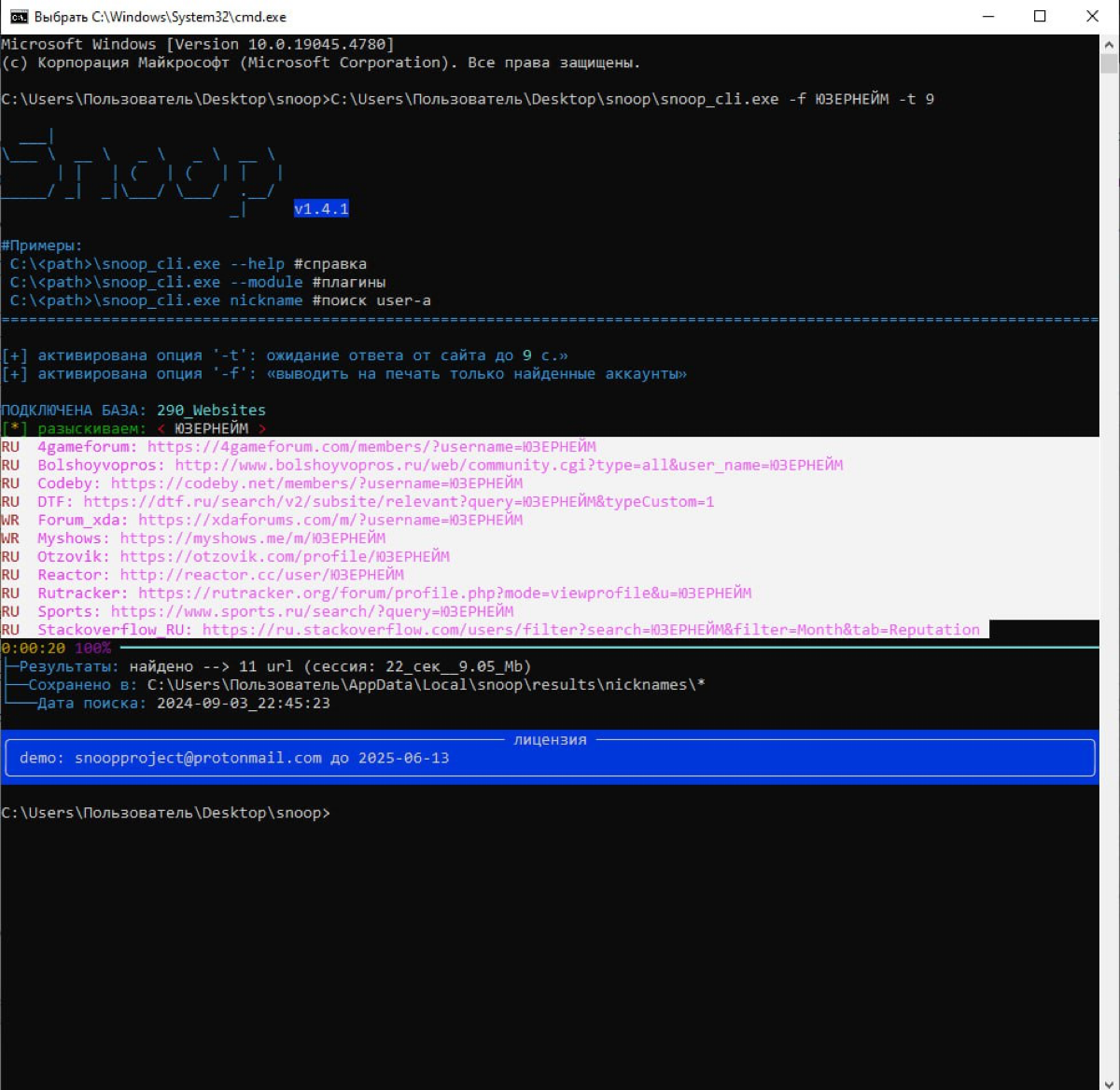The image size is (1120, 1090).
Task: Click the 'Bolshoyvopros:' site label
Action: tap(101, 465)
